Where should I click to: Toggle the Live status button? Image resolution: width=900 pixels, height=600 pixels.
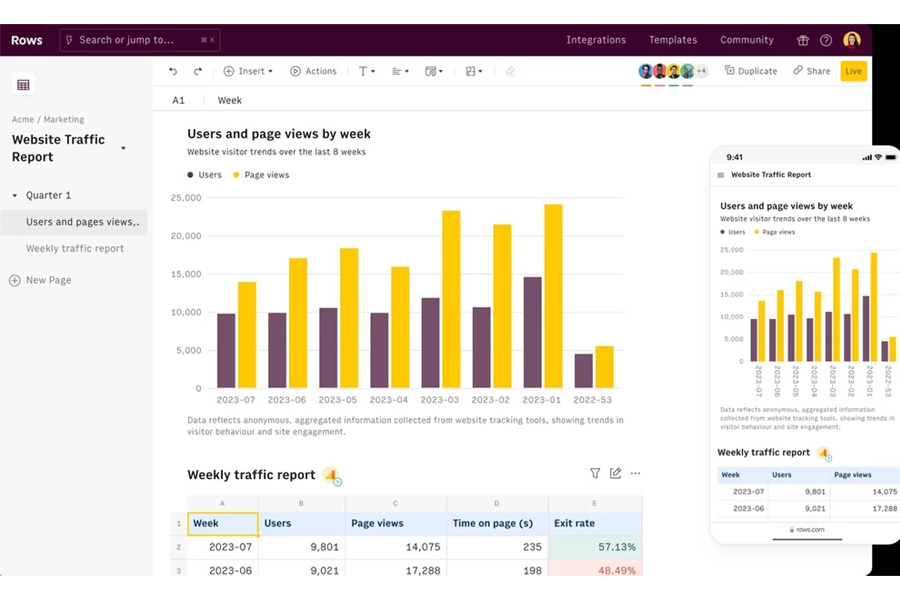[x=853, y=71]
